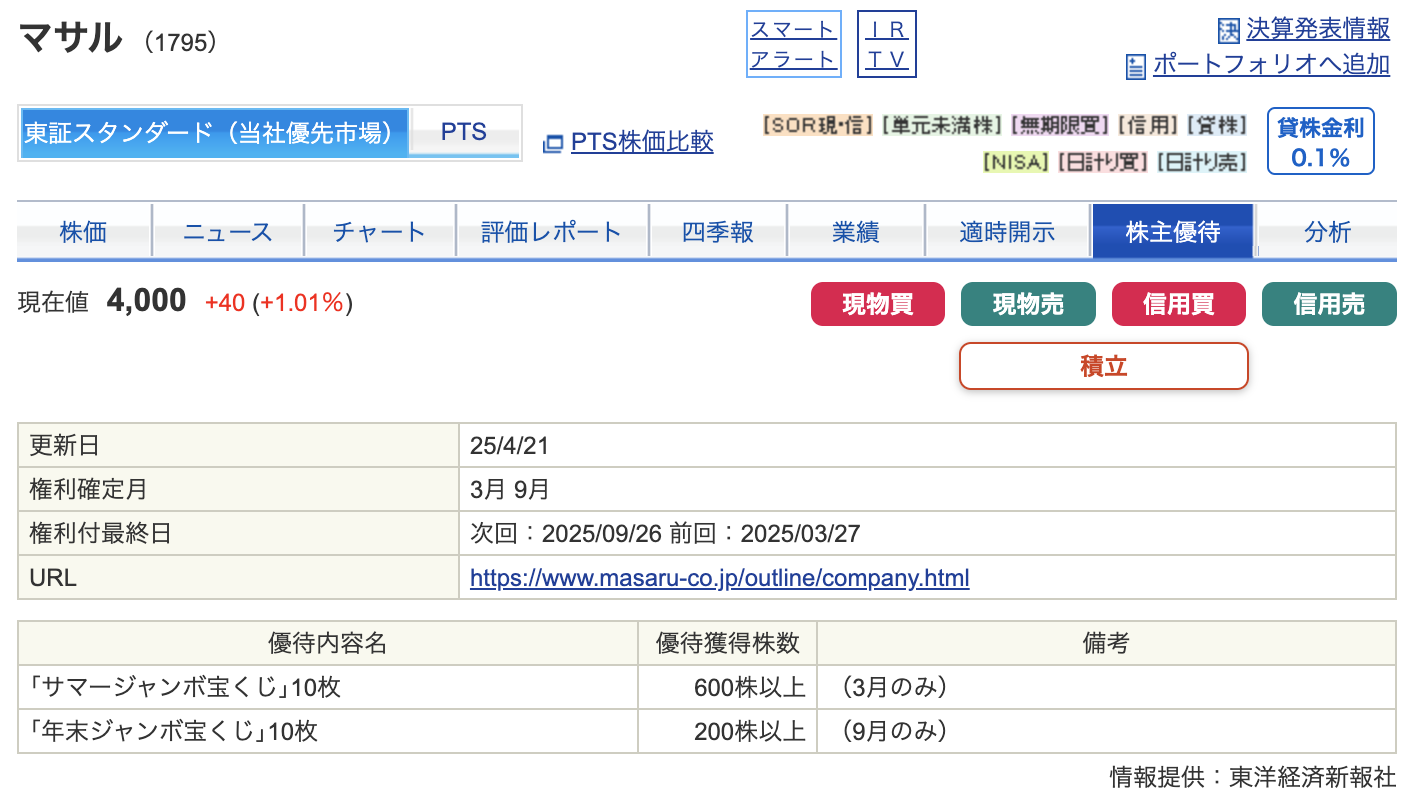Click the 600株以上 cell

tap(728, 688)
